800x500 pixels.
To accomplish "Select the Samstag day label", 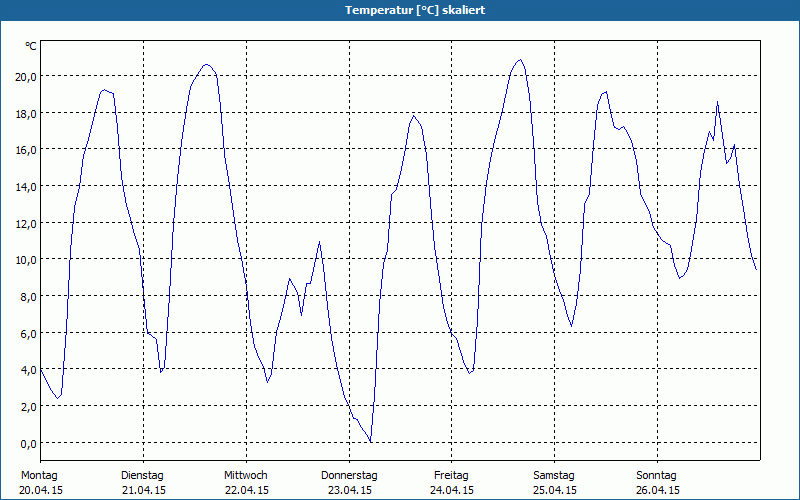I will click(554, 476).
